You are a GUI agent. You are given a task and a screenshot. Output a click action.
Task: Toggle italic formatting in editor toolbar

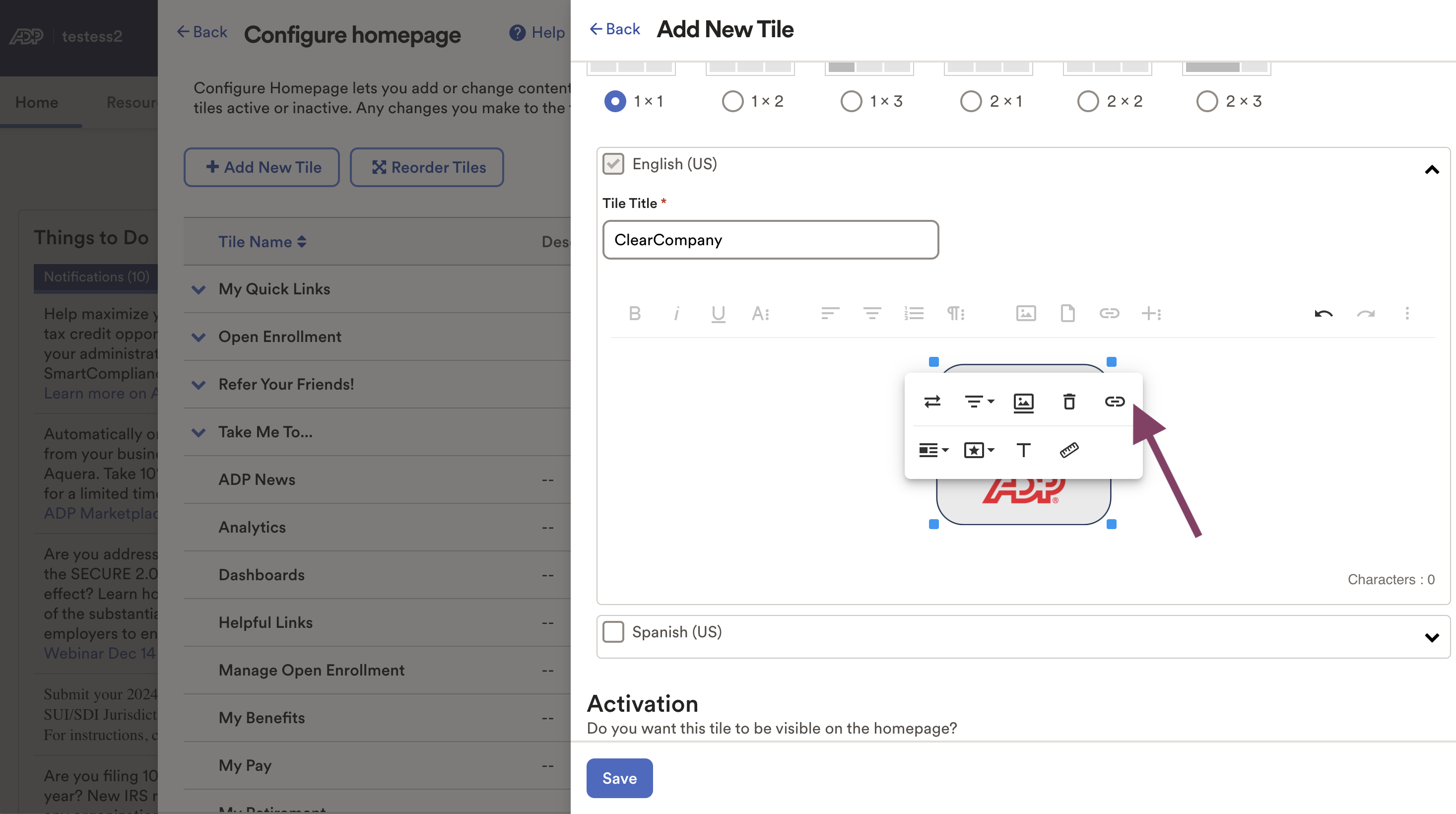point(676,313)
